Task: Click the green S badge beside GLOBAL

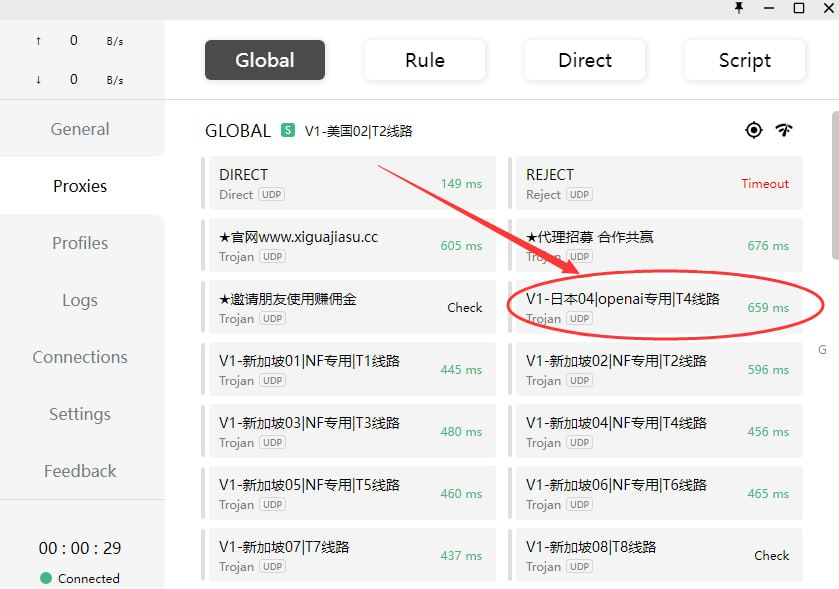Action: coord(288,130)
